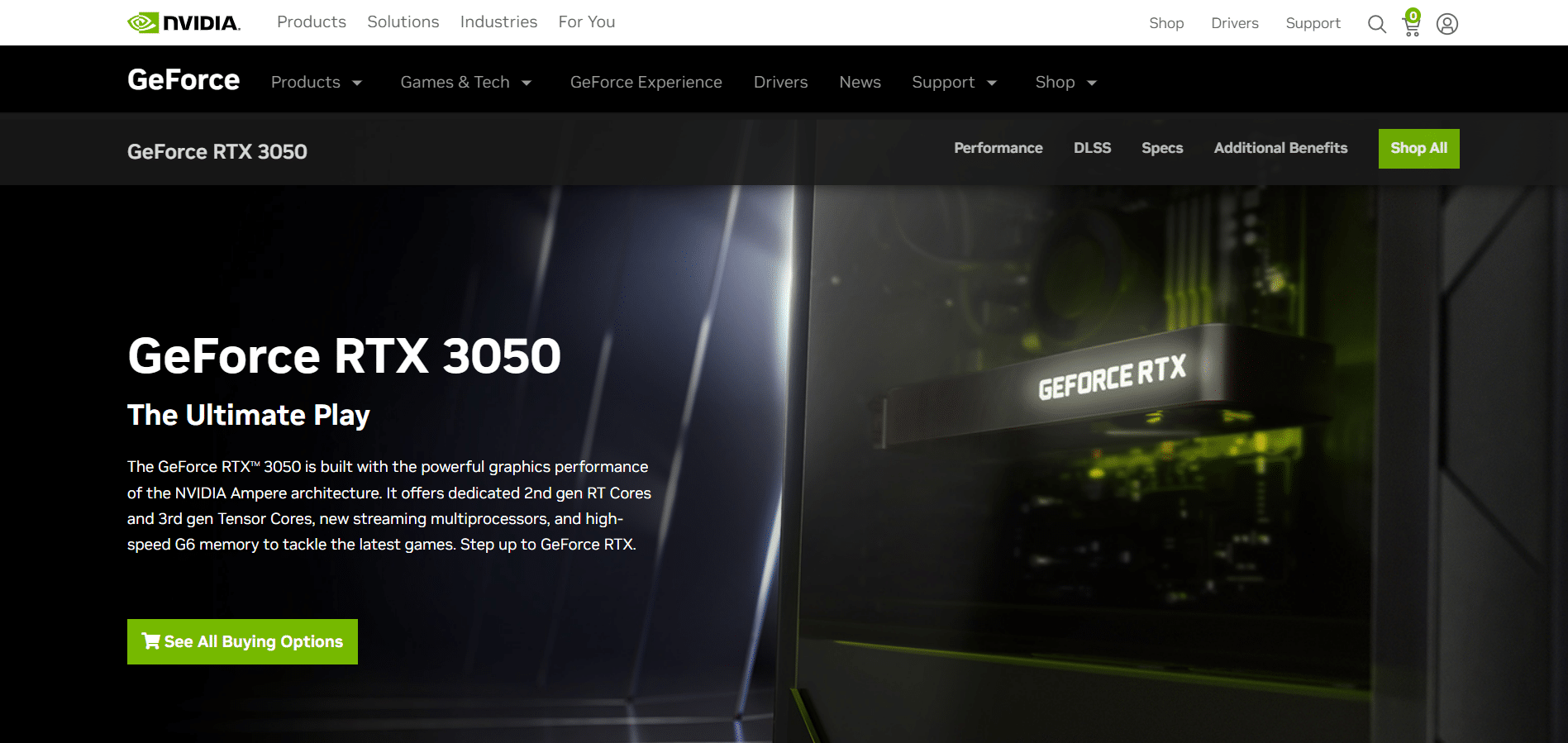
Task: Click The Ultimate Play subheading
Action: pyautogui.click(x=249, y=415)
